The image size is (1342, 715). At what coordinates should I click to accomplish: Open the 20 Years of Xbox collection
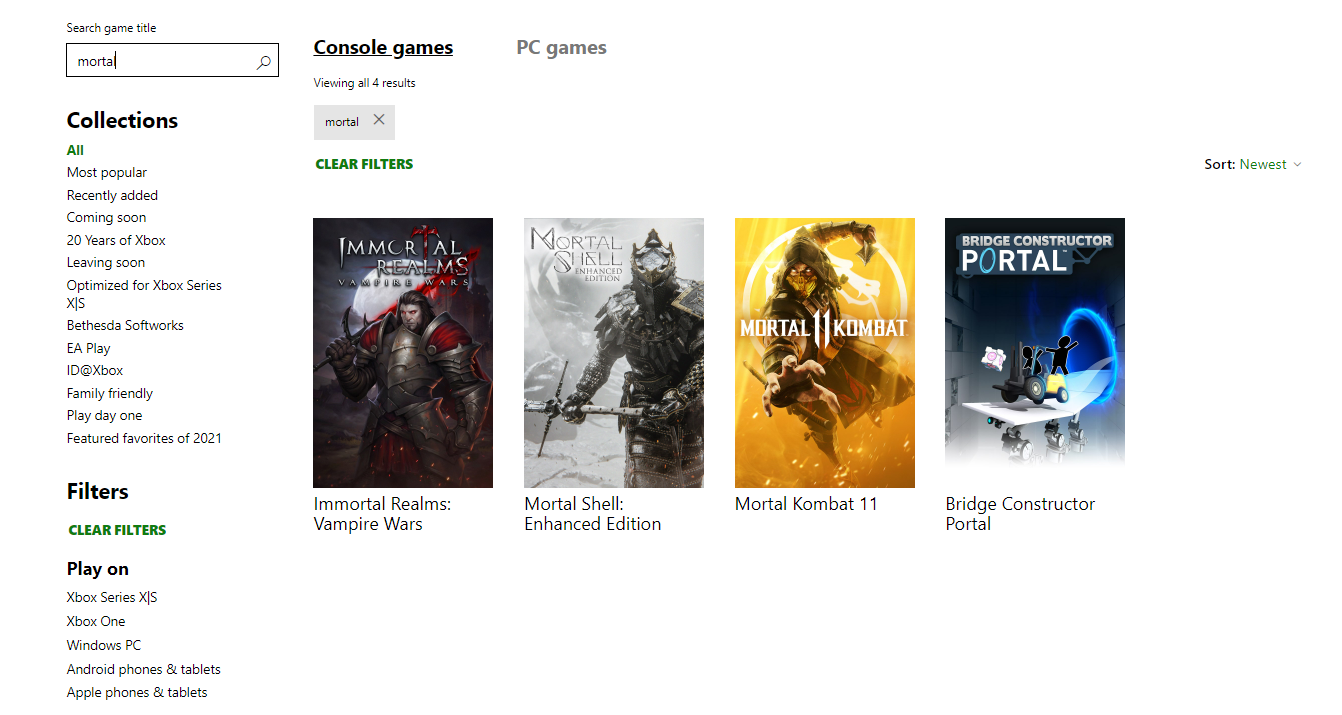116,240
